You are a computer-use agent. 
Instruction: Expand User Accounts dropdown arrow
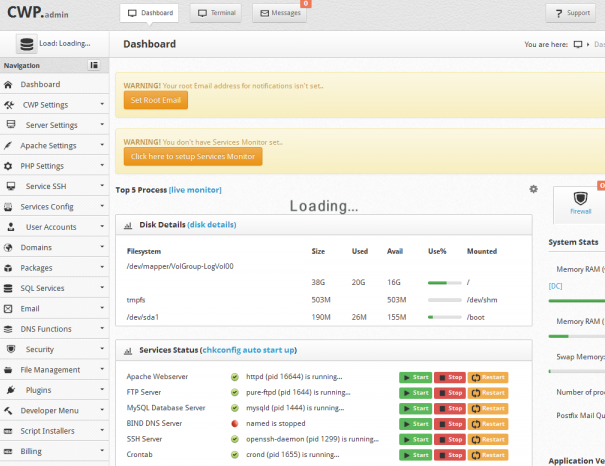pyautogui.click(x=102, y=226)
